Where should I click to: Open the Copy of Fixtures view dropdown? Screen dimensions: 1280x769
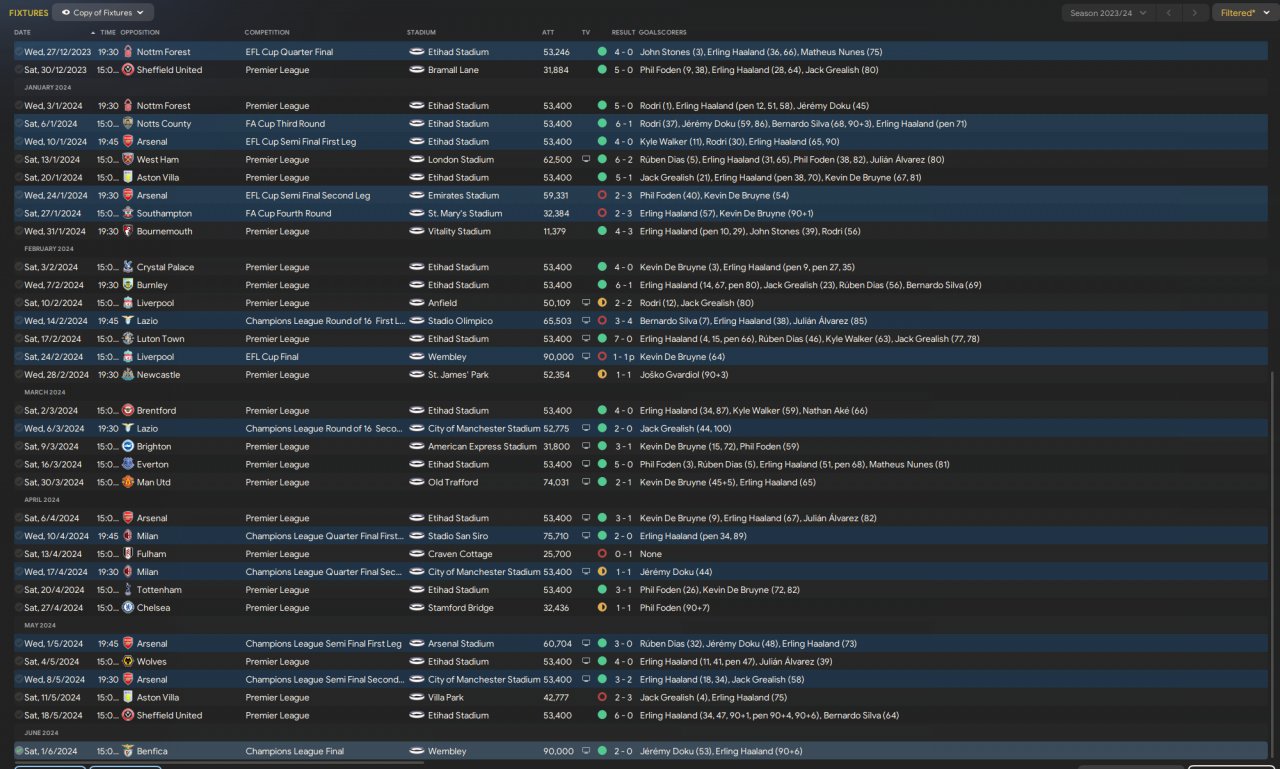tap(103, 13)
